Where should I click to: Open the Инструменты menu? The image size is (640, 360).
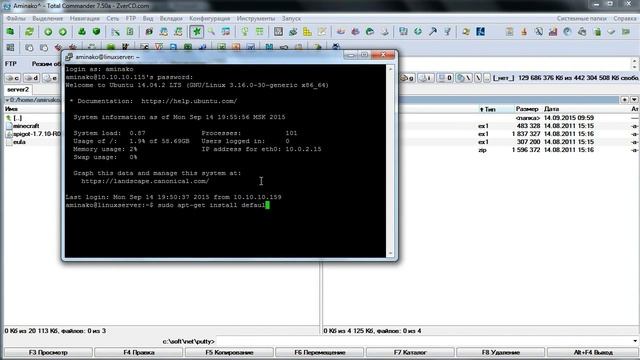coord(256,18)
